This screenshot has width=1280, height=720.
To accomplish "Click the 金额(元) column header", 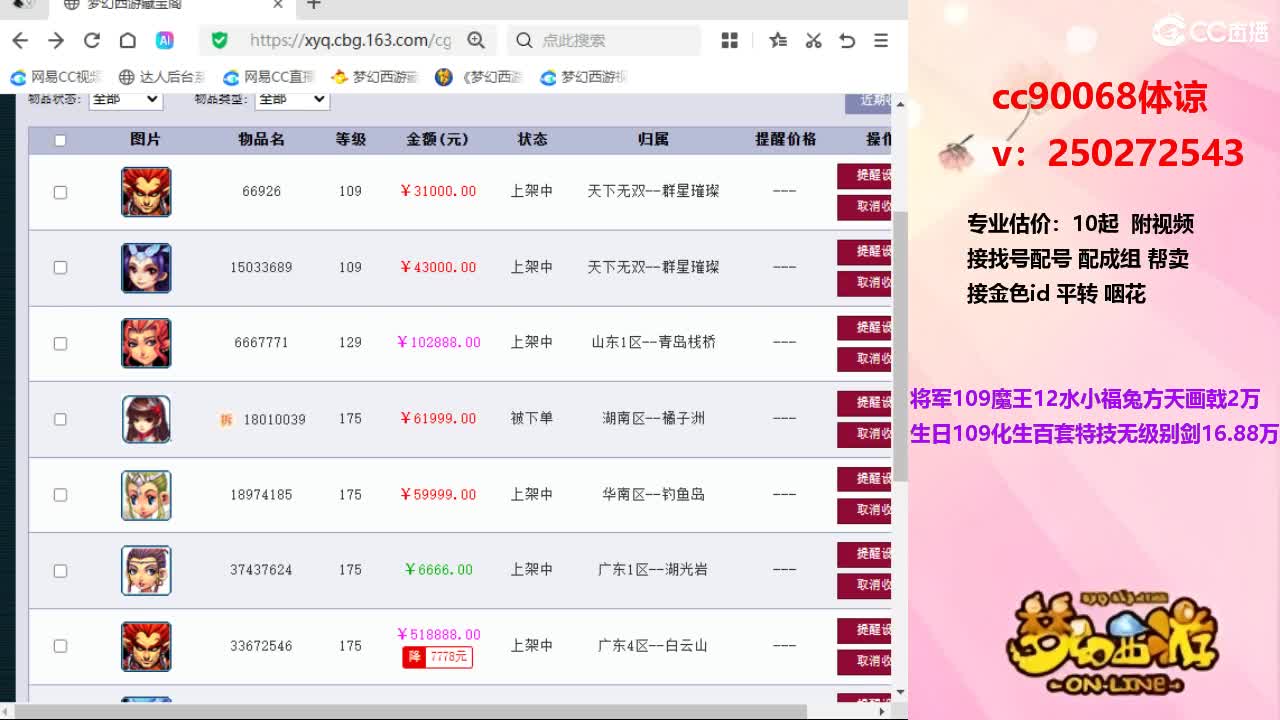I will coord(438,140).
